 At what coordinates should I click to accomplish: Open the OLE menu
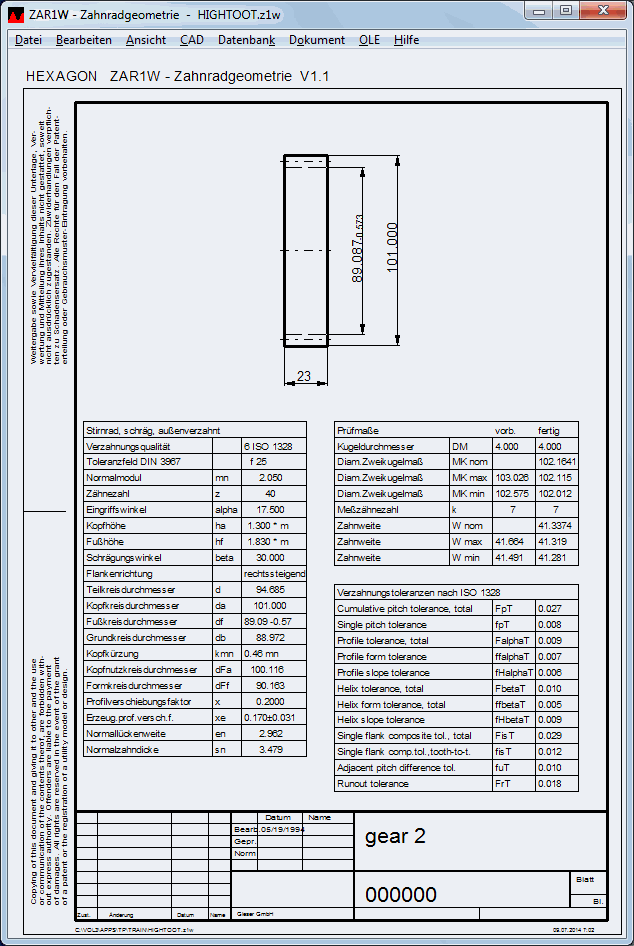tap(370, 40)
